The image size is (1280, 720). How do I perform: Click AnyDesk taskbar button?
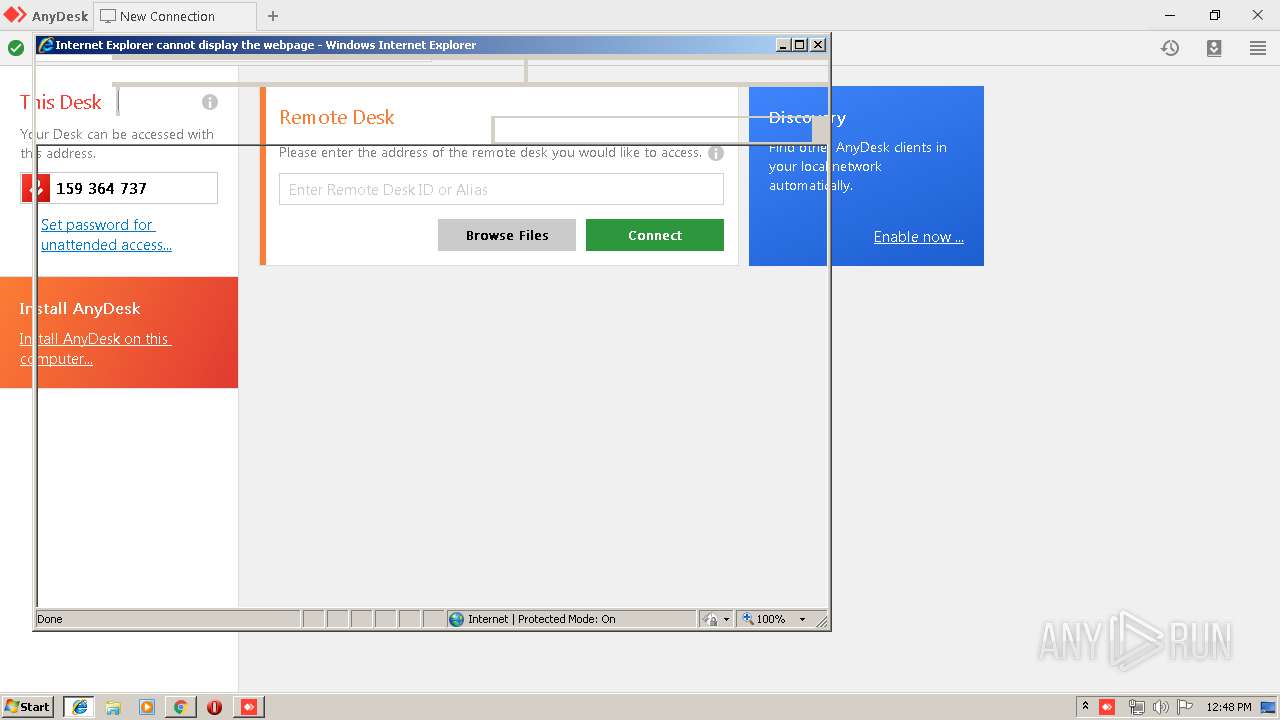click(x=249, y=707)
